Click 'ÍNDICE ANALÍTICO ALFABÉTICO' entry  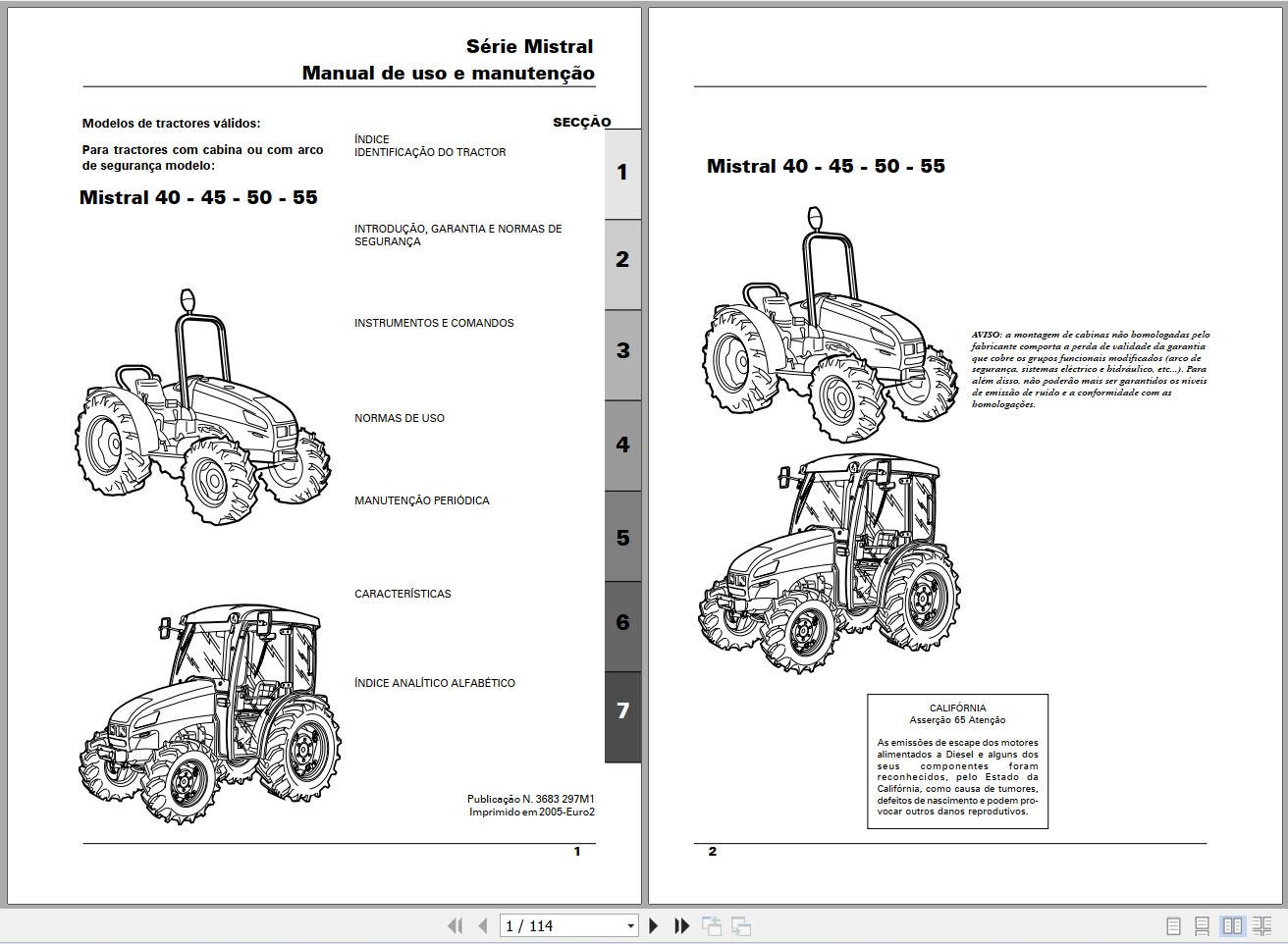[435, 683]
